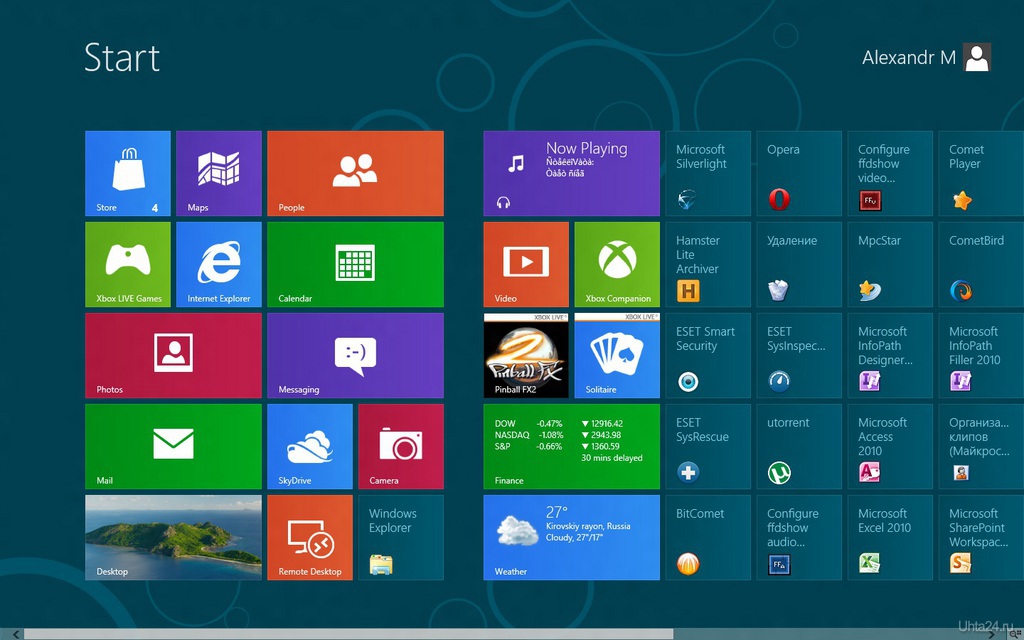
Task: Launch Xbox Companion tile
Action: point(617,264)
